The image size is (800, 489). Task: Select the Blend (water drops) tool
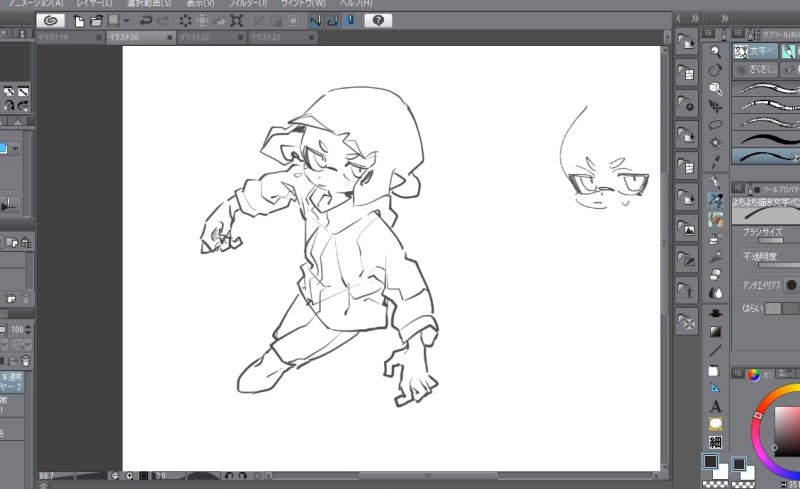coord(715,293)
